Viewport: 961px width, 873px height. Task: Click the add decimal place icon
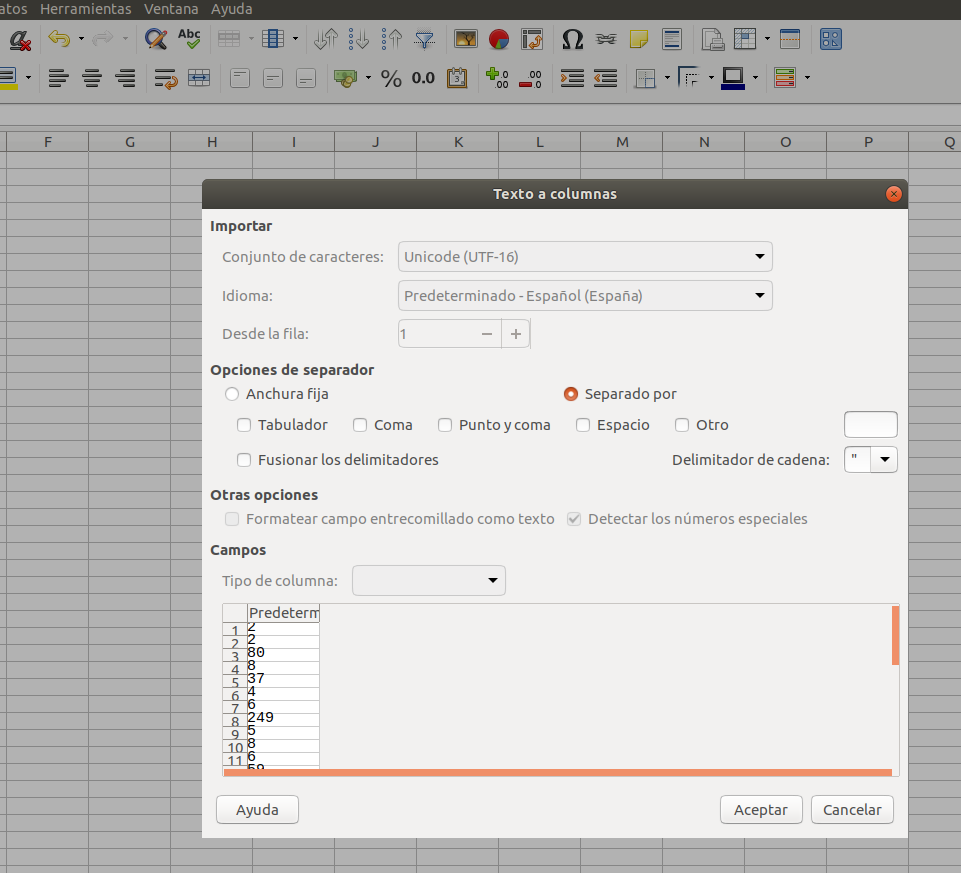(497, 78)
